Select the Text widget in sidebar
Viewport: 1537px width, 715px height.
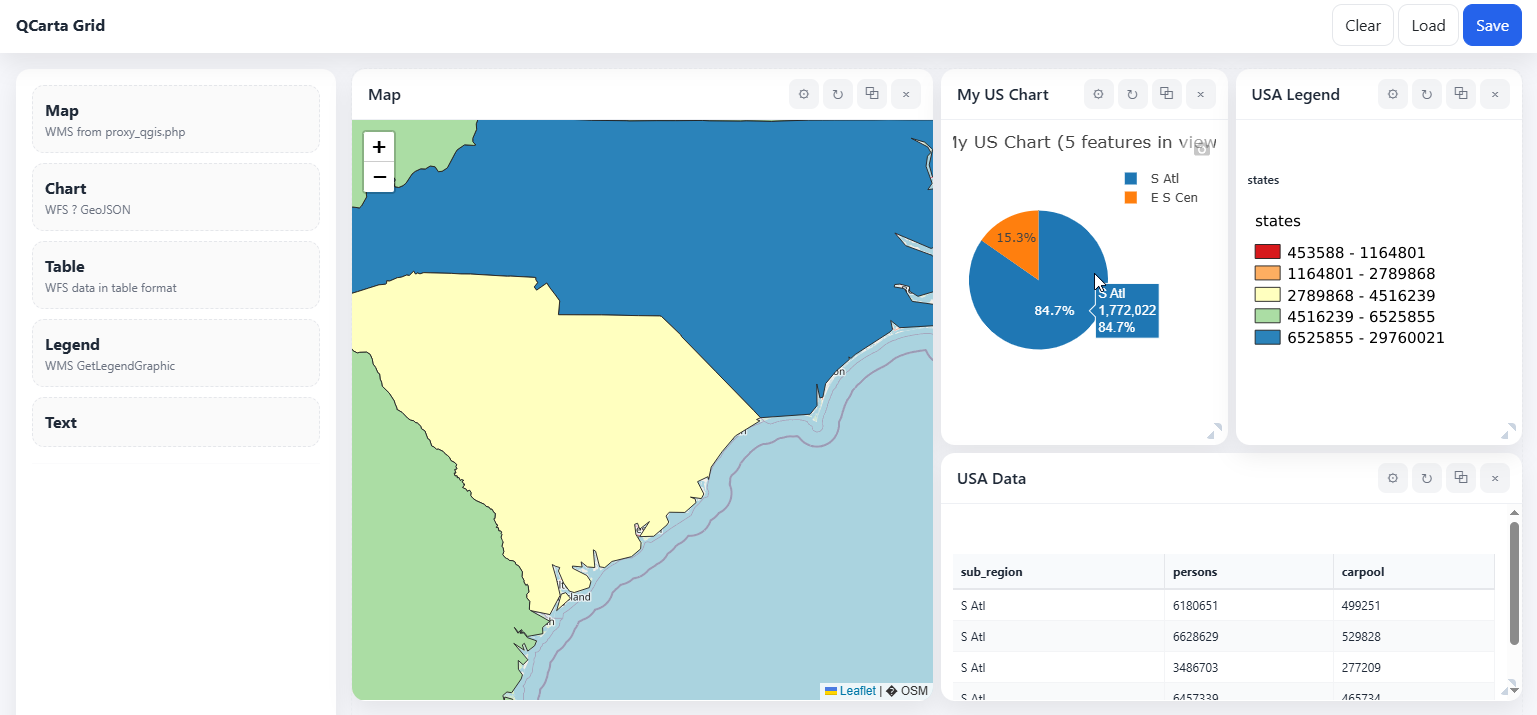click(x=176, y=422)
